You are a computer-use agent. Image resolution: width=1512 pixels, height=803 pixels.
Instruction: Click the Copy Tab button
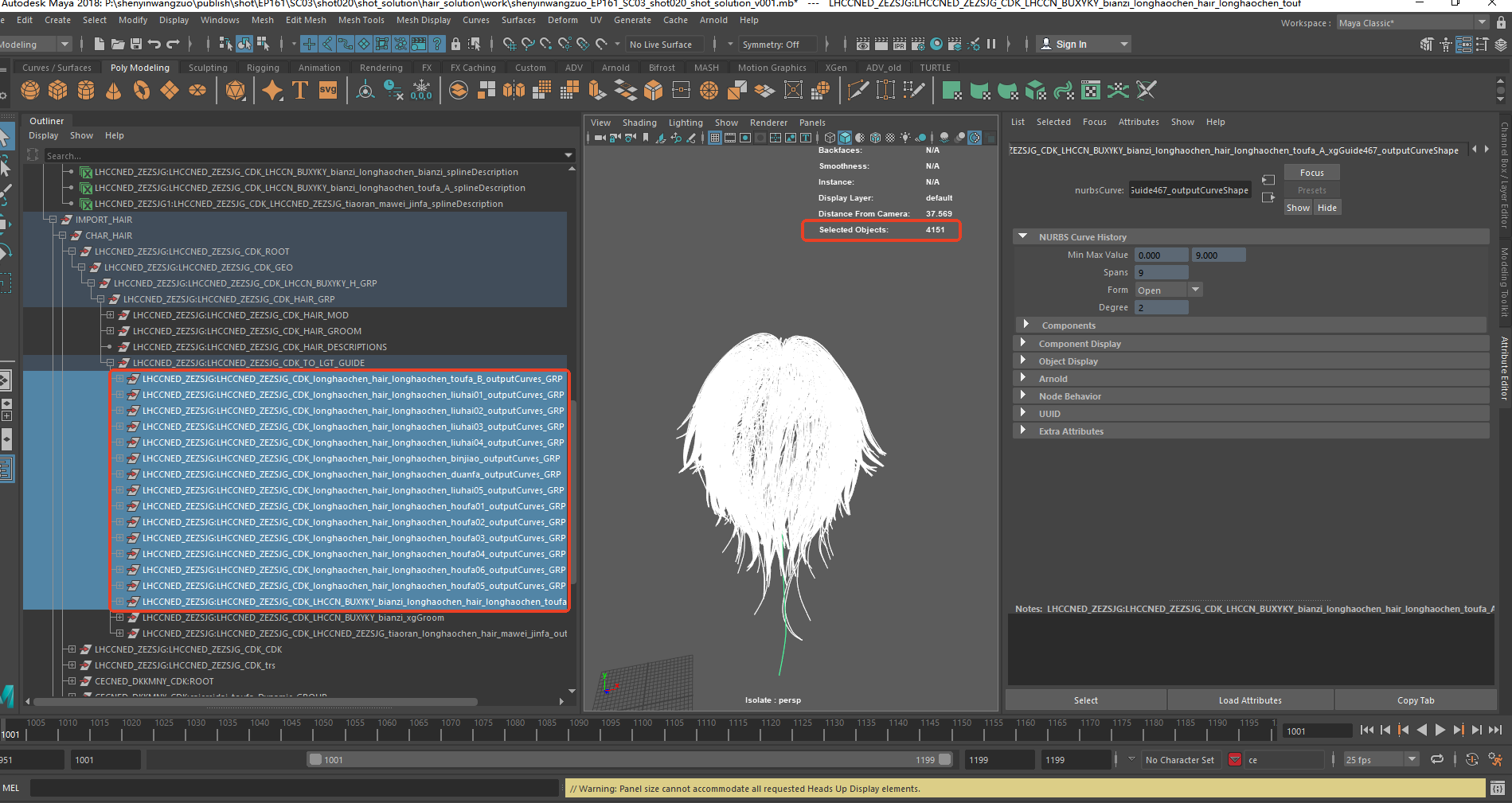(1415, 700)
